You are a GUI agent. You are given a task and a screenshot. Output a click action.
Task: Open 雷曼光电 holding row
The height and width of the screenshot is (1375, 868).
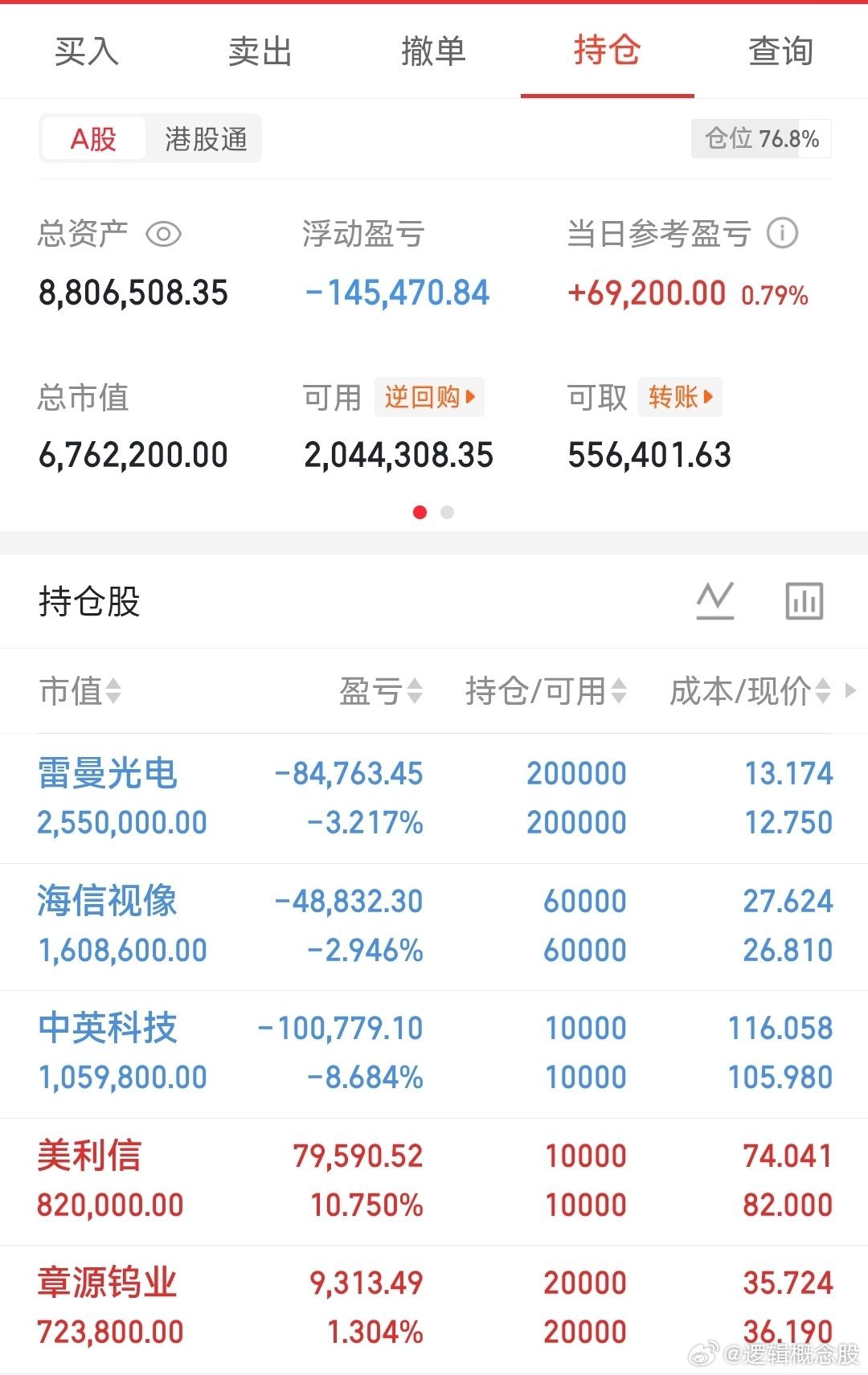tap(434, 798)
